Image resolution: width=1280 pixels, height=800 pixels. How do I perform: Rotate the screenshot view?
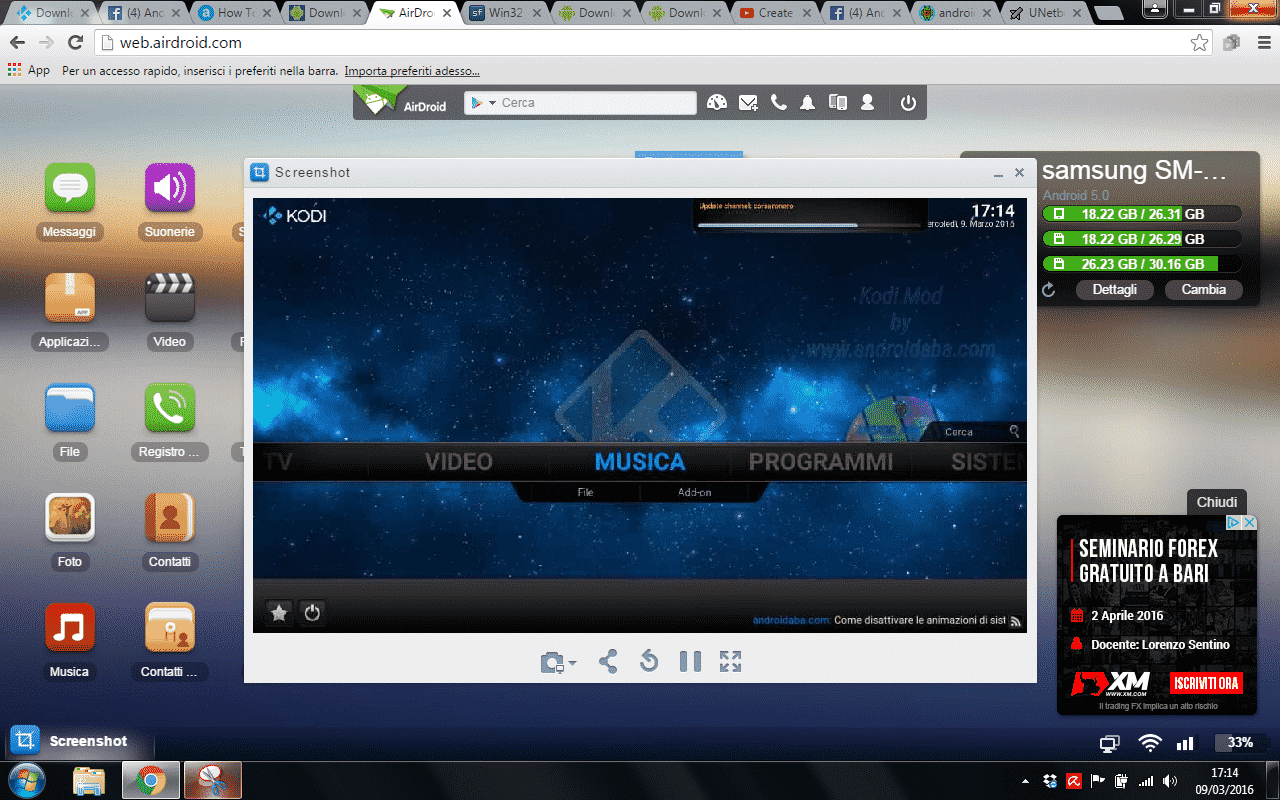point(649,661)
